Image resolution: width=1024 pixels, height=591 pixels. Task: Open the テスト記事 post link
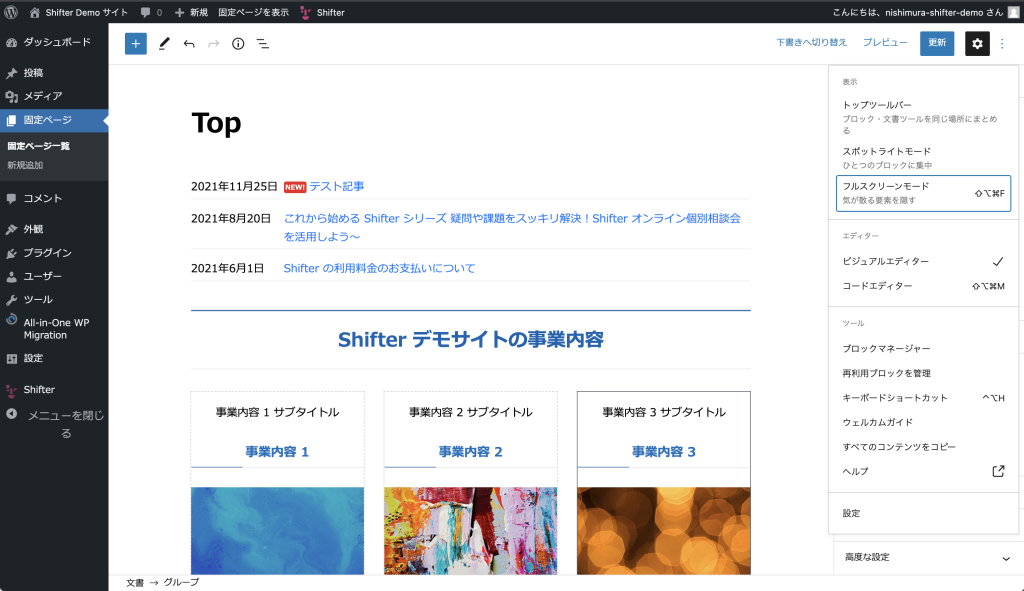[x=336, y=186]
